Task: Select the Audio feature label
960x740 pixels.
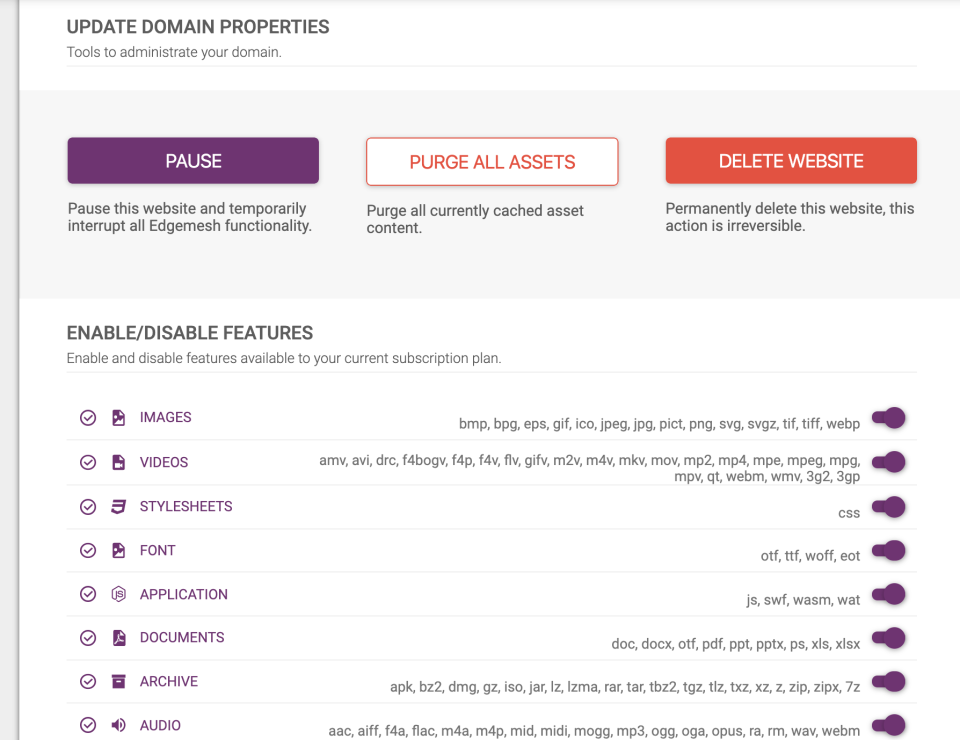Action: pos(160,725)
